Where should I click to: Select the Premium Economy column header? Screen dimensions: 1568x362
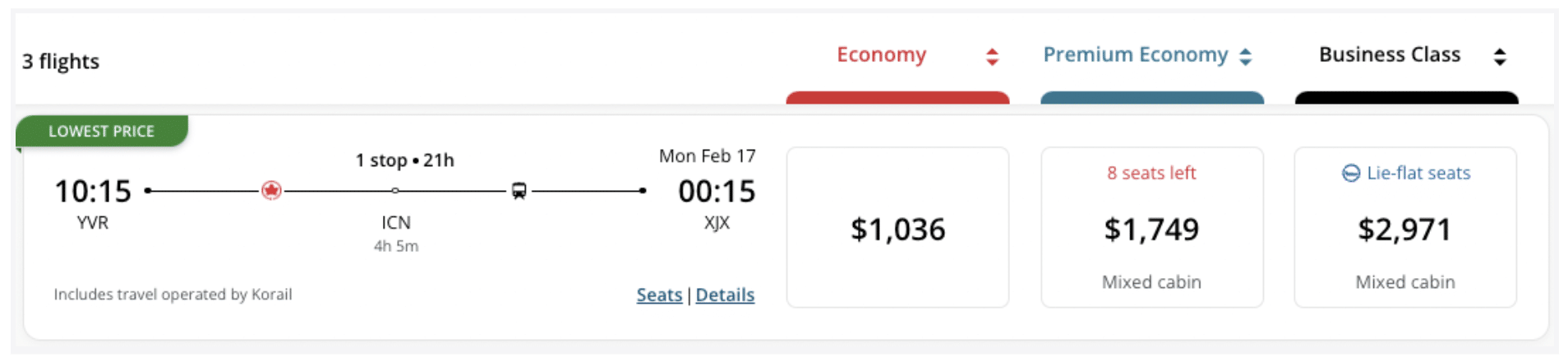(1135, 54)
